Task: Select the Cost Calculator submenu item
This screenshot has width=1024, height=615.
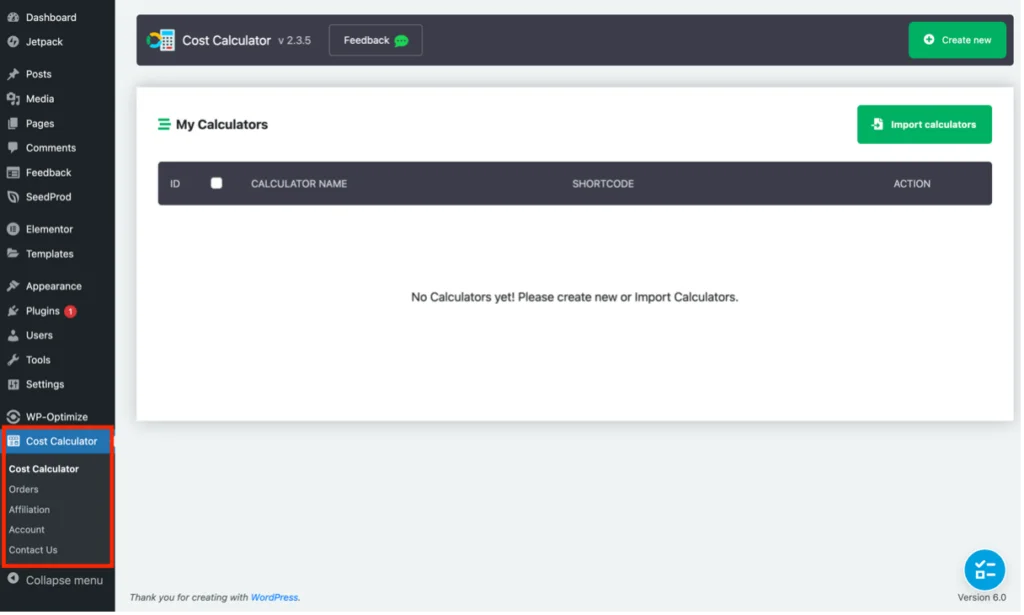Action: (x=44, y=469)
